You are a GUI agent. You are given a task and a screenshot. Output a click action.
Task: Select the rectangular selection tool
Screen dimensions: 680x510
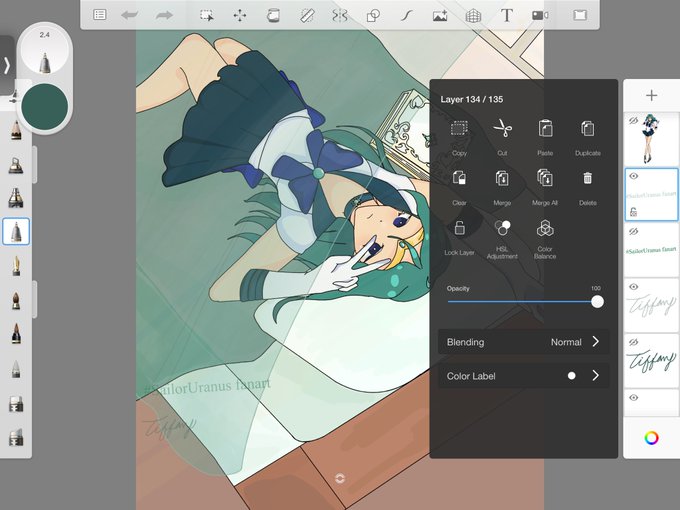coord(206,16)
